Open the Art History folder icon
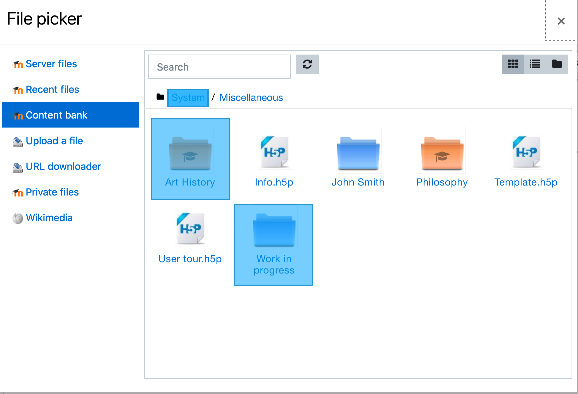Viewport: 578px width, 394px height. click(190, 153)
